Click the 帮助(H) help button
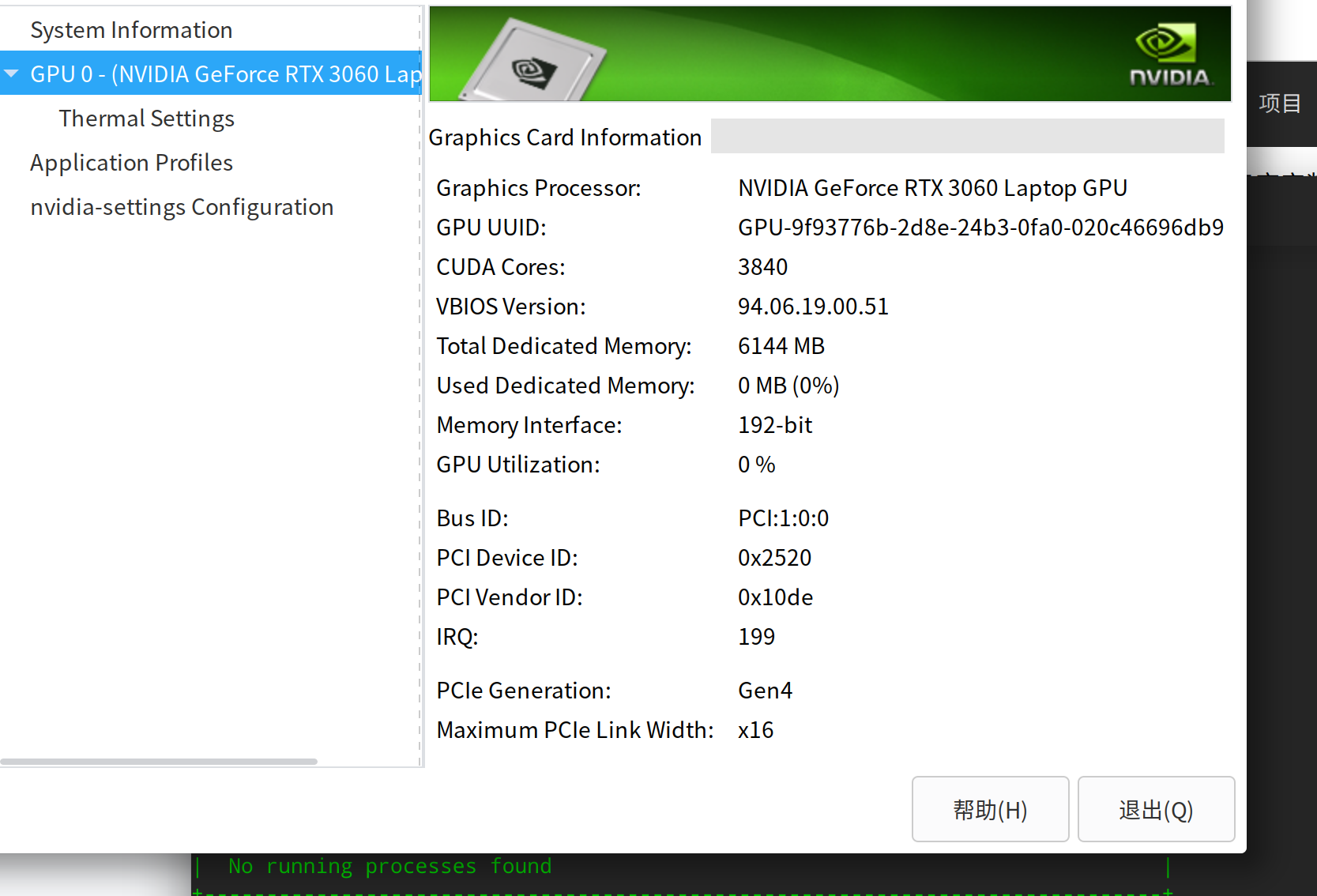 pos(990,809)
